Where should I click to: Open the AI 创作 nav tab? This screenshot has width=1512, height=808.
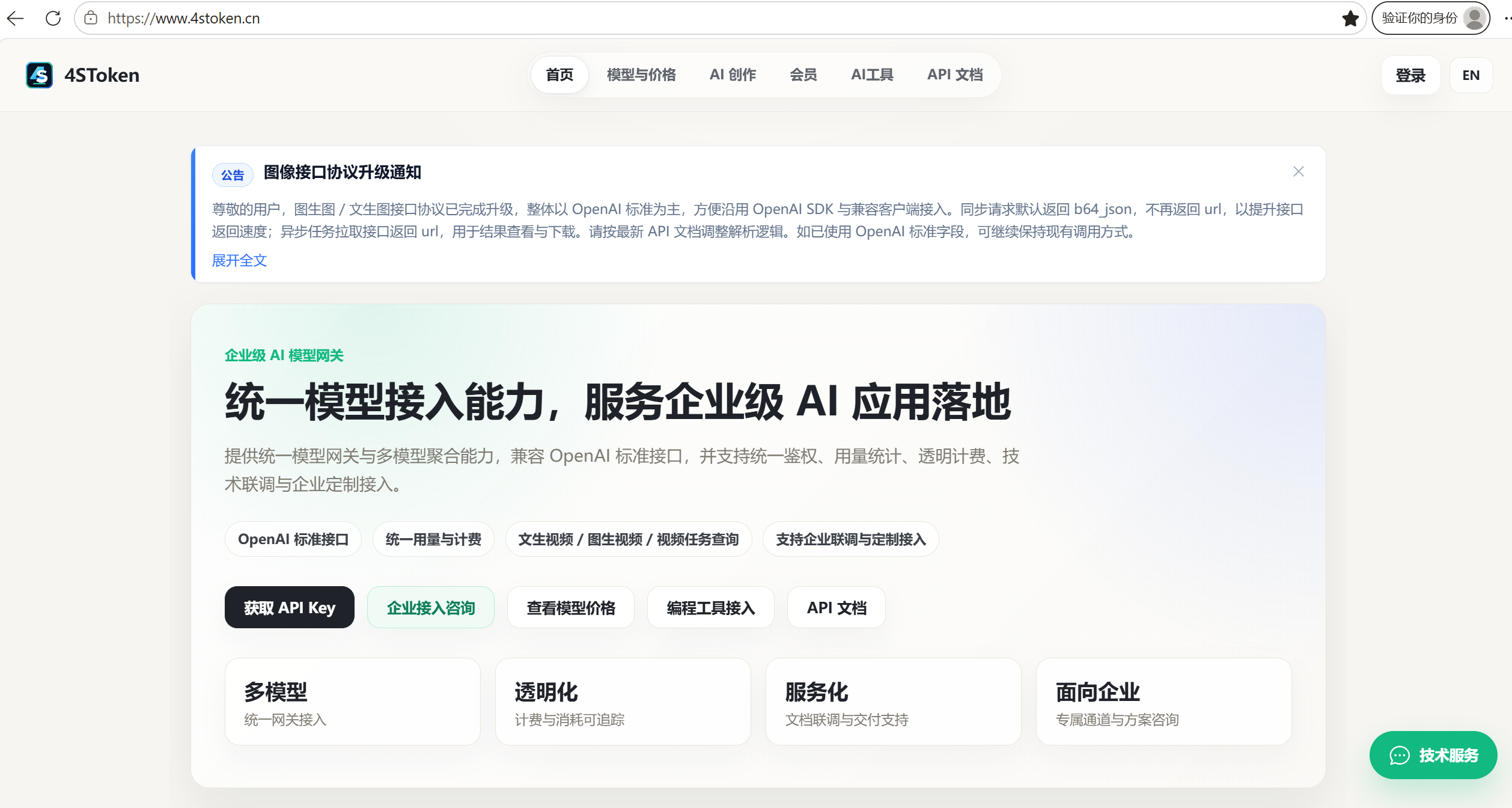tap(733, 75)
